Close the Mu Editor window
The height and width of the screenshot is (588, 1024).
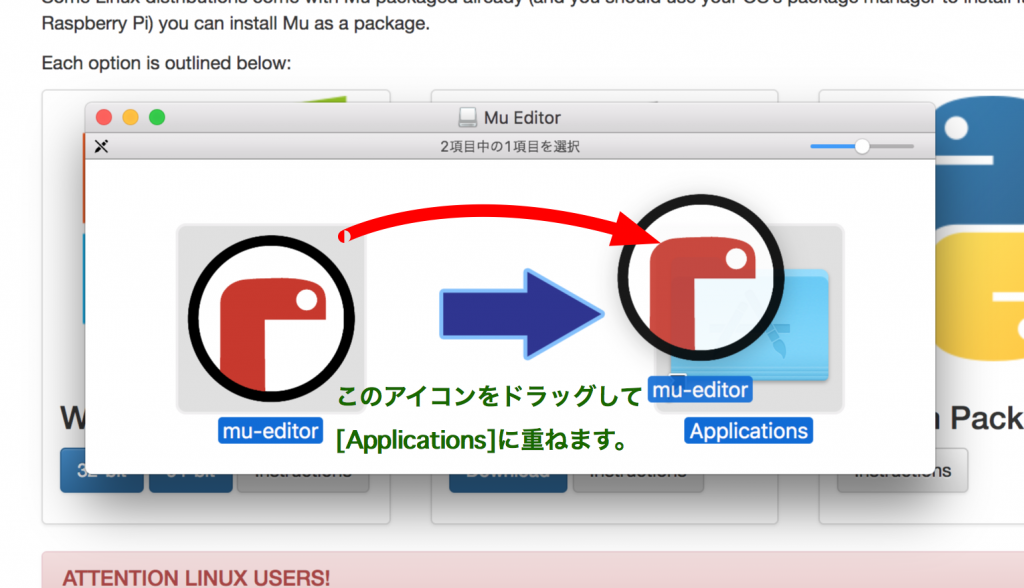(x=104, y=118)
